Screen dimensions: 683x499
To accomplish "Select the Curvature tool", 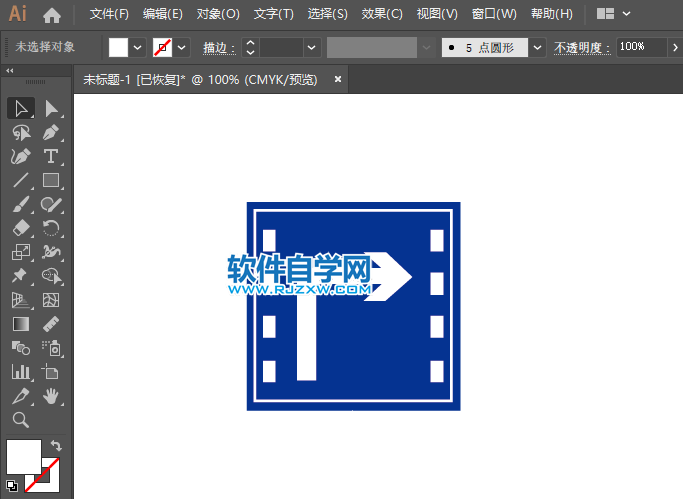I will [x=20, y=156].
